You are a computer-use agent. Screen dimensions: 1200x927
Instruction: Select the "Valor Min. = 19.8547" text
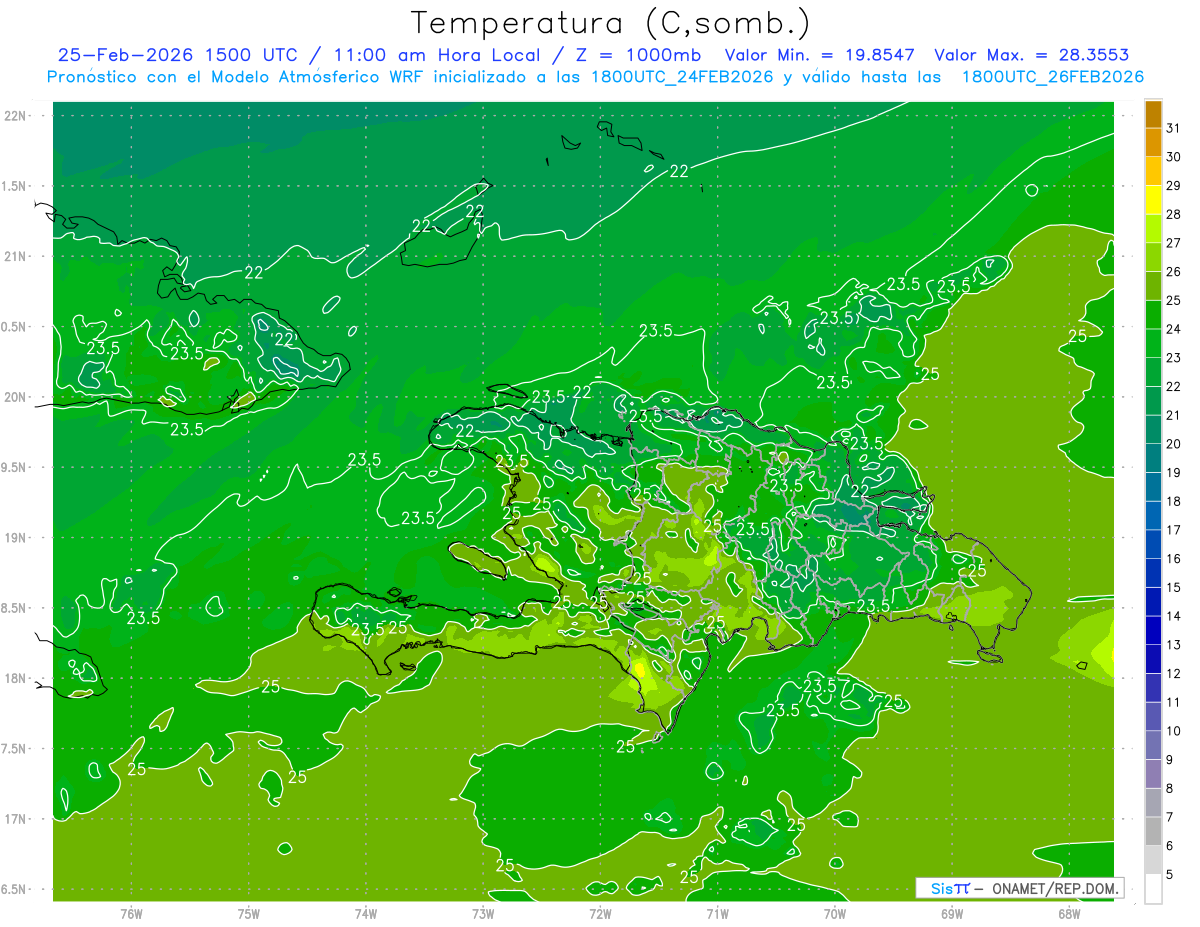[x=821, y=55]
